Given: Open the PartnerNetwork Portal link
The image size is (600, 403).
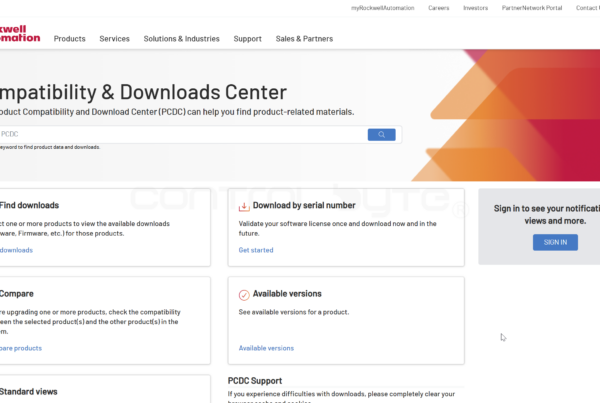Looking at the screenshot, I should 532,8.
